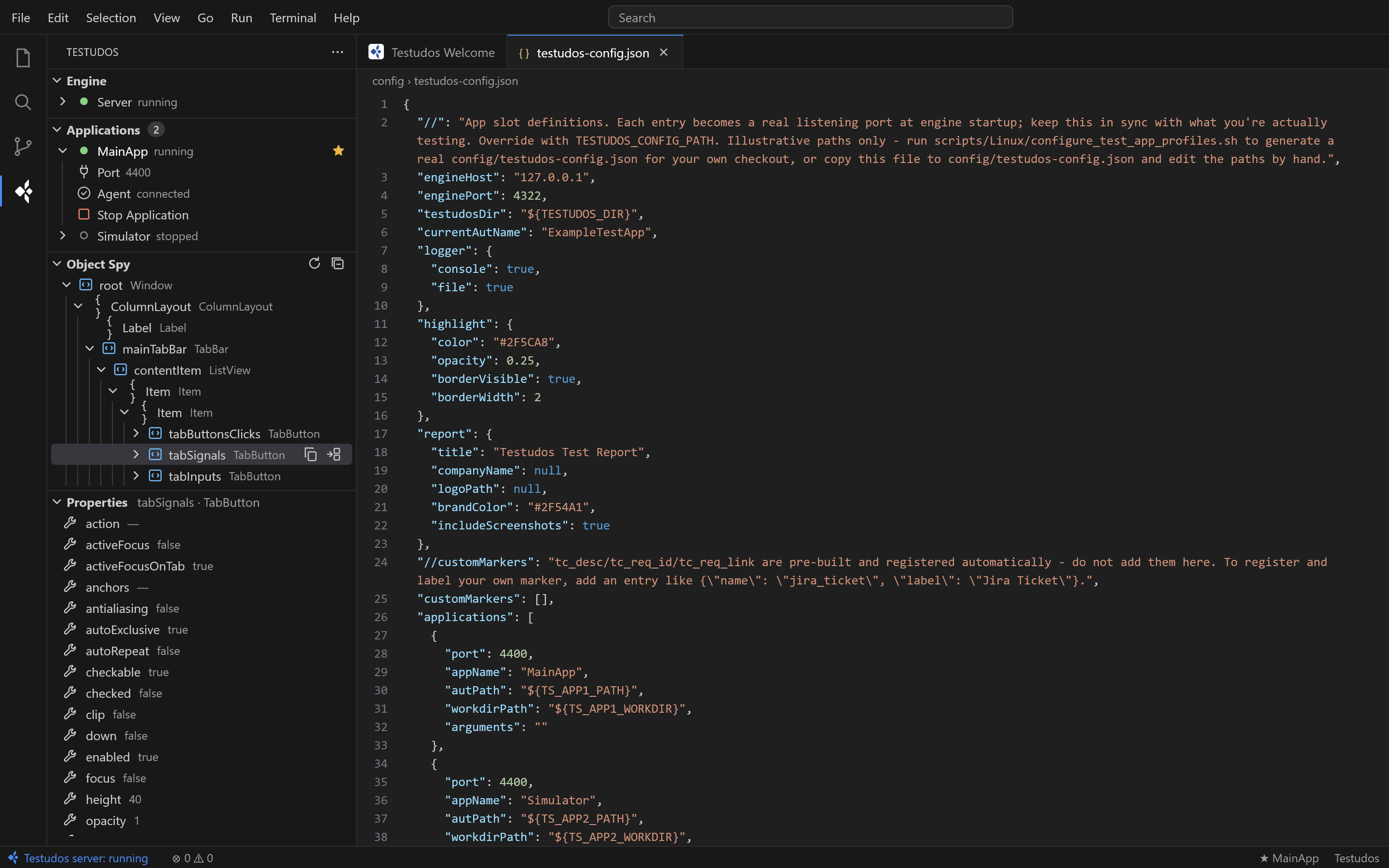
Task: Expand the tabSignals TabButton node
Action: pos(136,455)
